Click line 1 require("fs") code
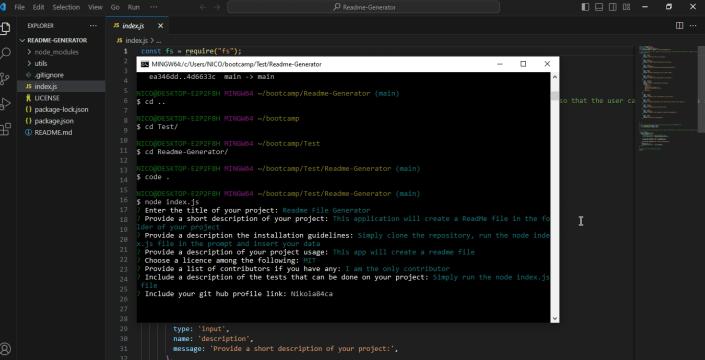The image size is (705, 360). click(192, 51)
